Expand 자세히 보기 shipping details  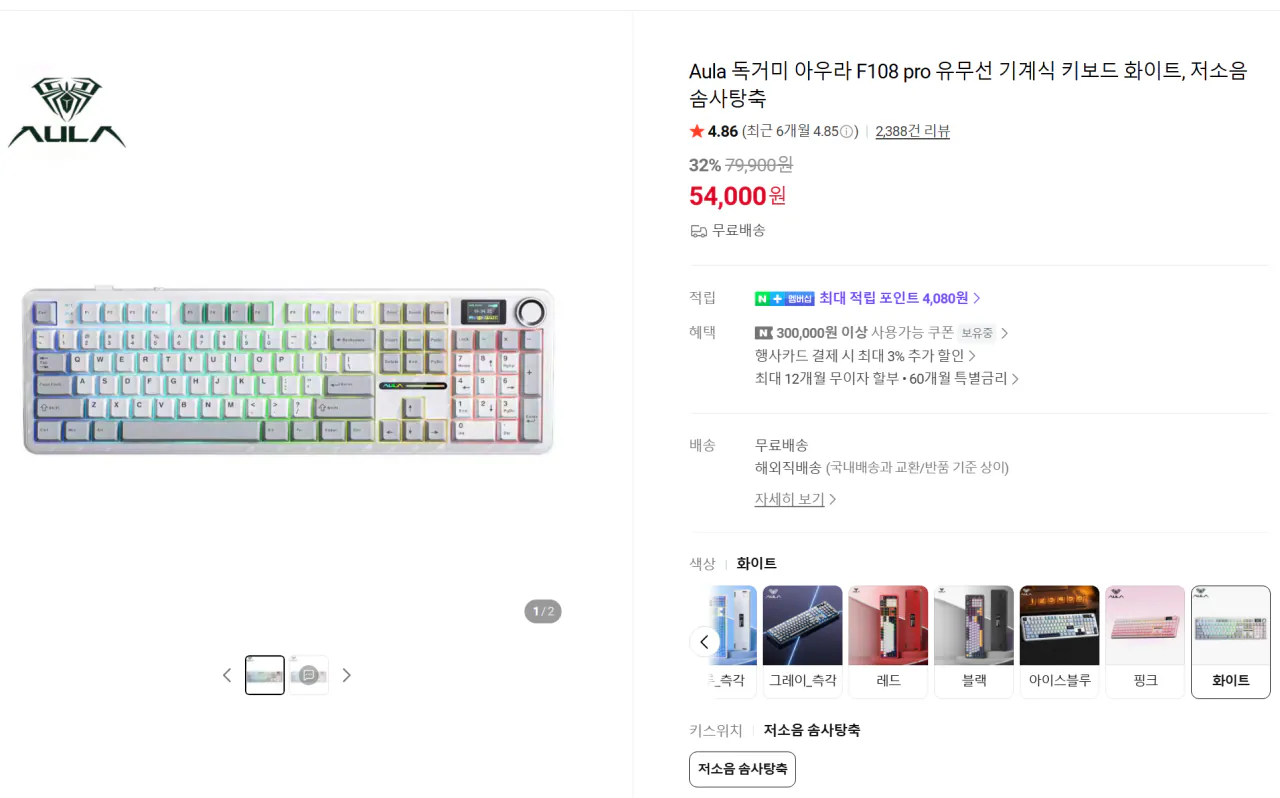(787, 498)
